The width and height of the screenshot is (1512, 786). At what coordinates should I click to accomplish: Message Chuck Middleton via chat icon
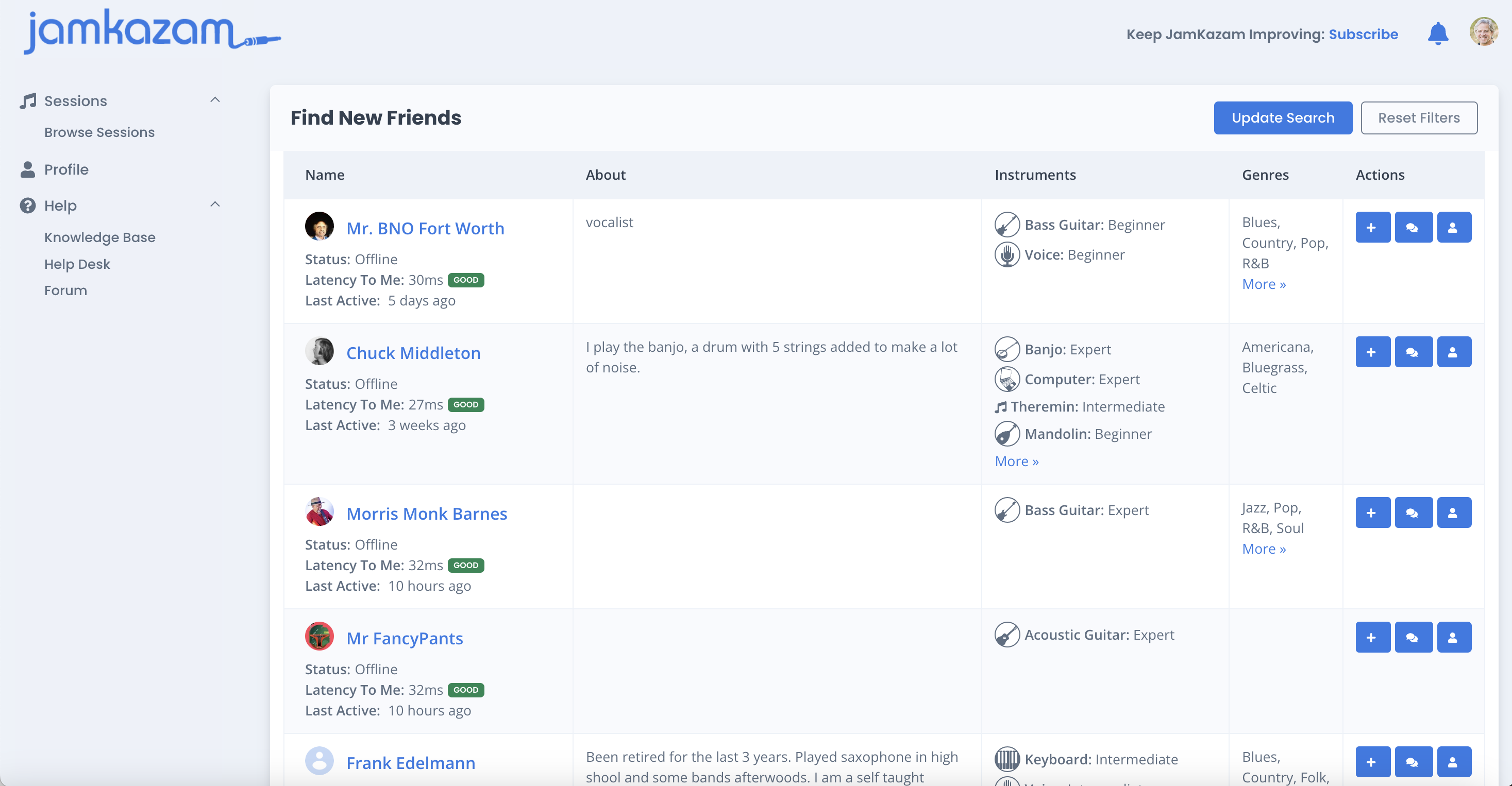[x=1413, y=352]
